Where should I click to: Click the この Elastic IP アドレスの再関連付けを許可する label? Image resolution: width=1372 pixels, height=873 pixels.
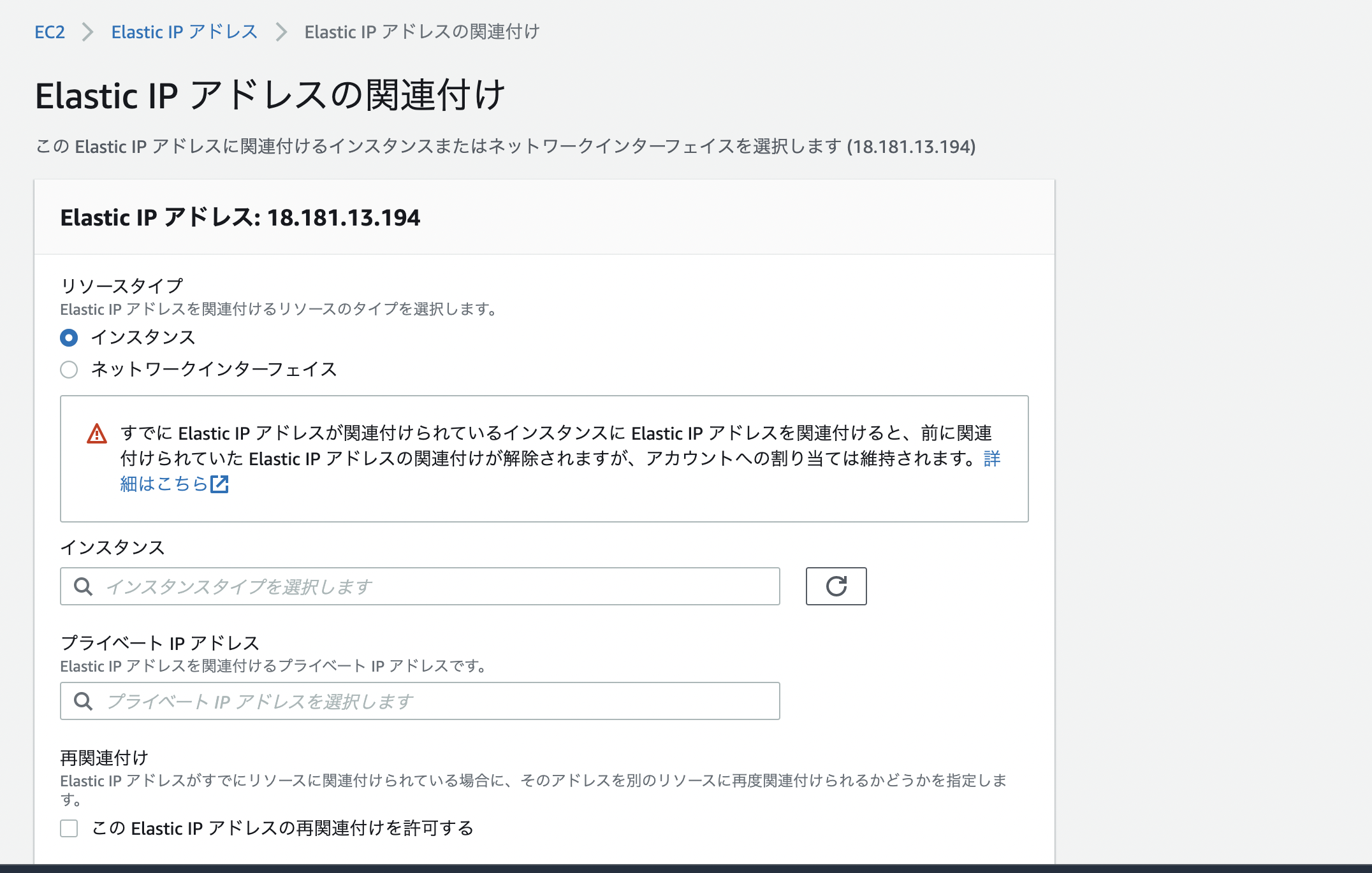click(x=282, y=828)
